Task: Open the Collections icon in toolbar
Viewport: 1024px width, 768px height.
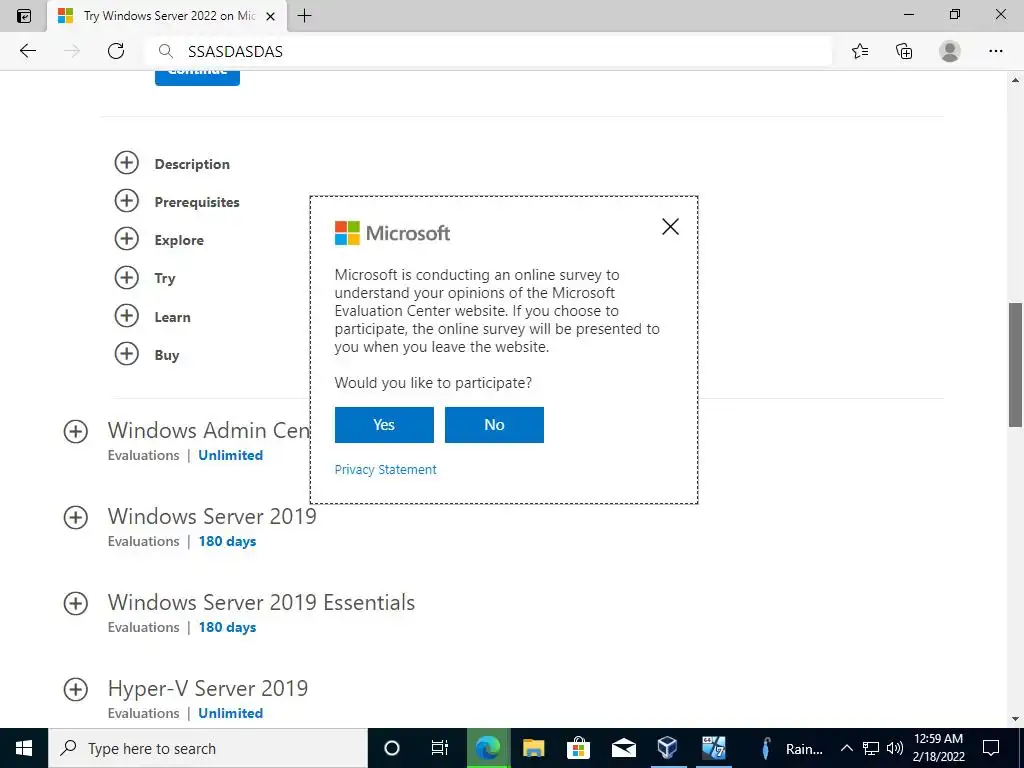Action: (904, 51)
